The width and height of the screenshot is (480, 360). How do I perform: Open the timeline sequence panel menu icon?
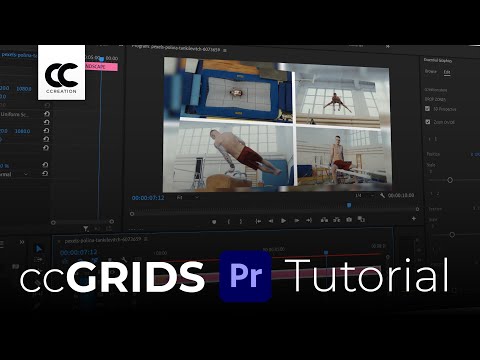pyautogui.click(x=146, y=239)
